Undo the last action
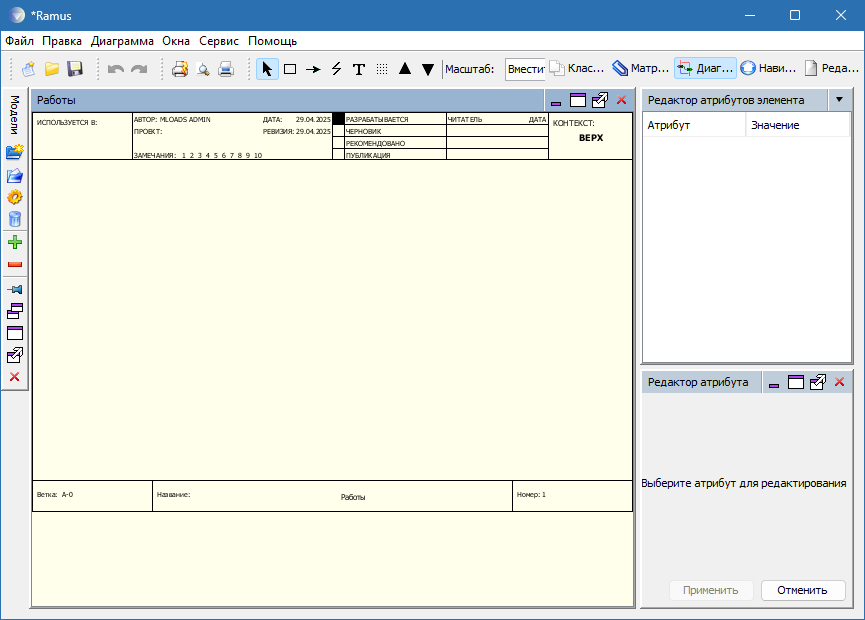This screenshot has width=865, height=620. 116,69
